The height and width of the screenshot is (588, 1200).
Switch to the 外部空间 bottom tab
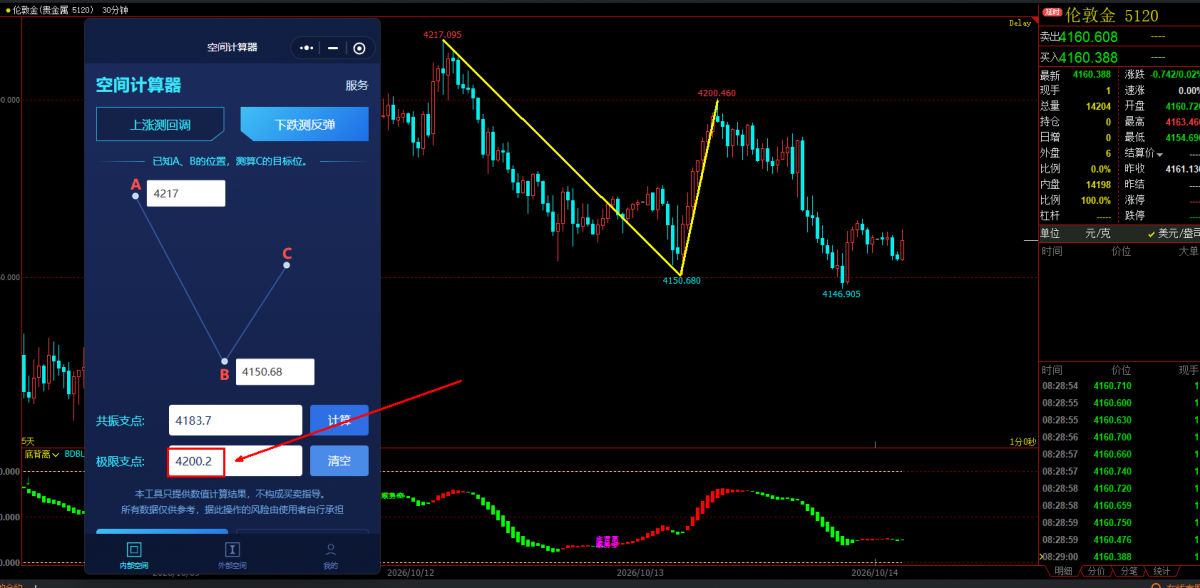pos(232,554)
